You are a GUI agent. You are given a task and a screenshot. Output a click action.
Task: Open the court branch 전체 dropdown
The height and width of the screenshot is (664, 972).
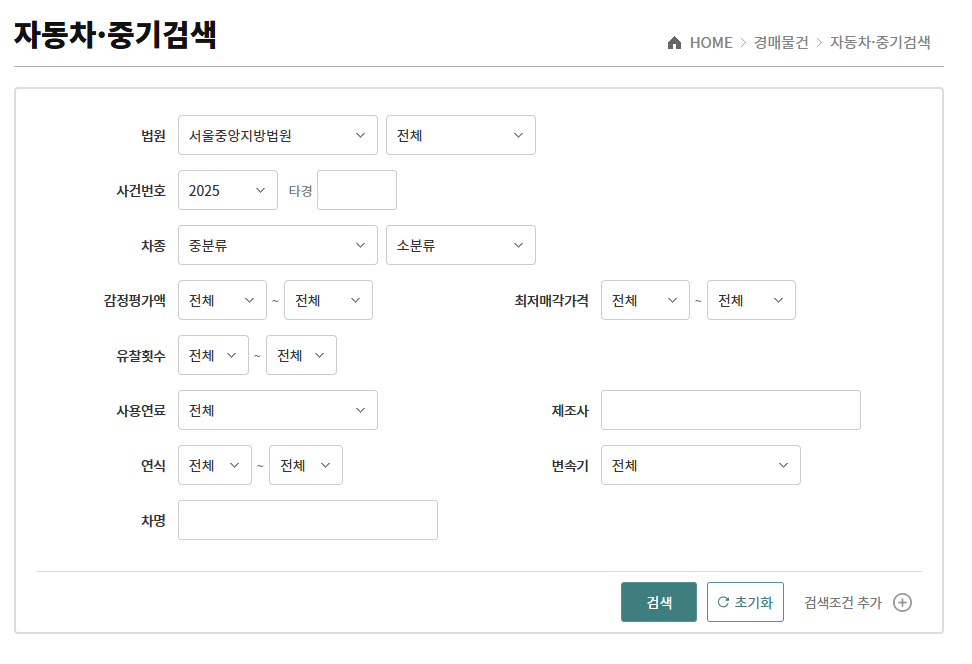click(x=461, y=135)
